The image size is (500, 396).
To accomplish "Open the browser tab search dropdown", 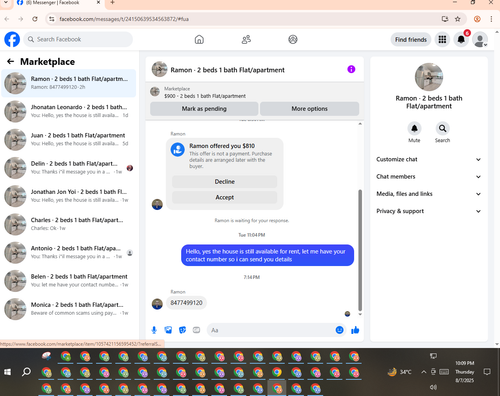I will tap(6, 3).
